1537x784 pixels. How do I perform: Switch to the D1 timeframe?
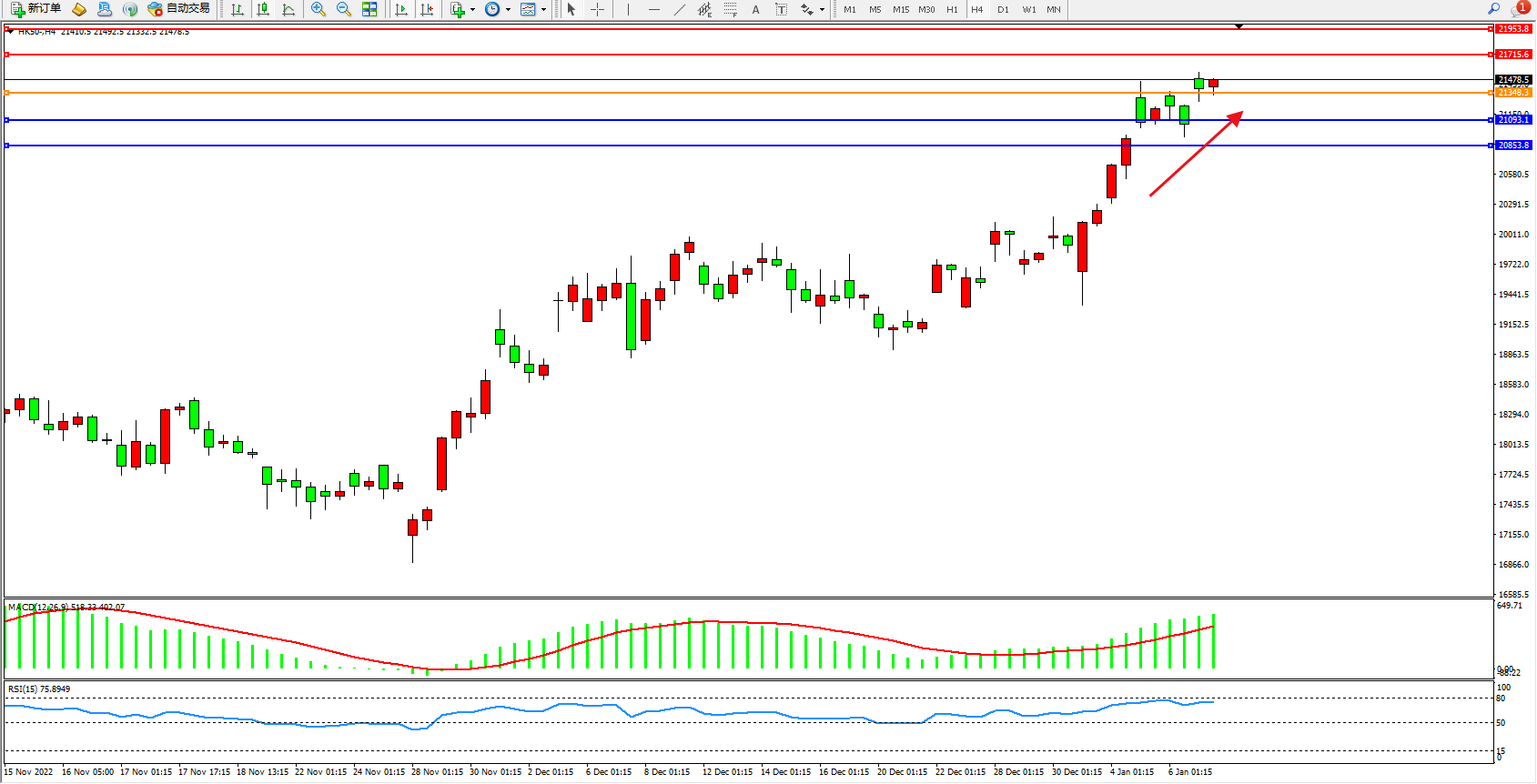(1003, 9)
